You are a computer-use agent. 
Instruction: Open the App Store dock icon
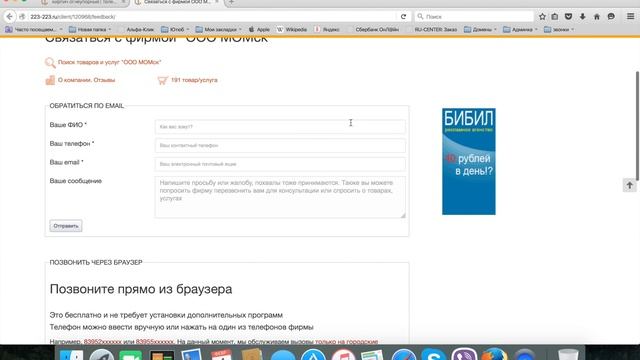point(313,354)
